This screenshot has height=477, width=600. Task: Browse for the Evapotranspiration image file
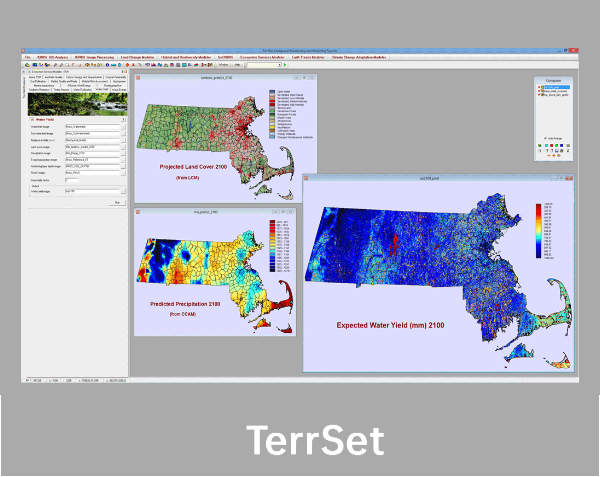123,160
